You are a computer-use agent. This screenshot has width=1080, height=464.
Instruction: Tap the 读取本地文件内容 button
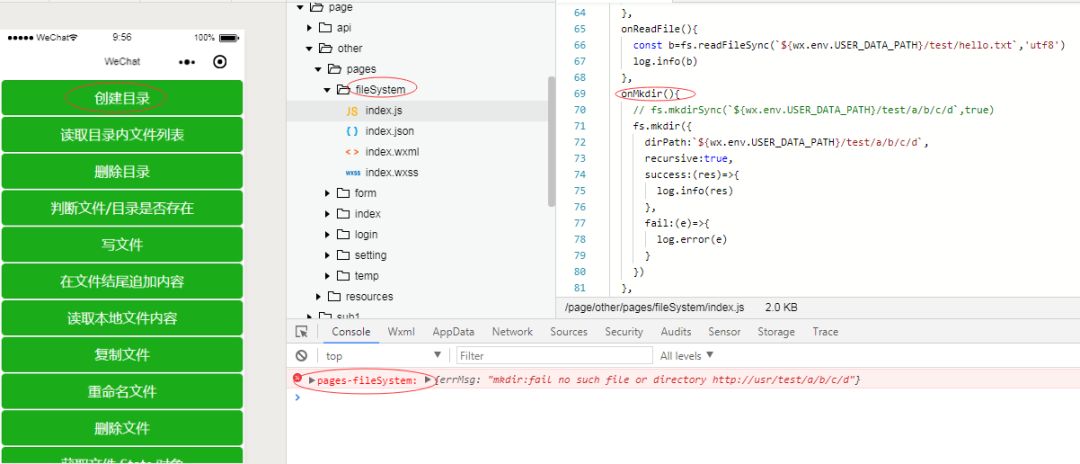coord(122,318)
